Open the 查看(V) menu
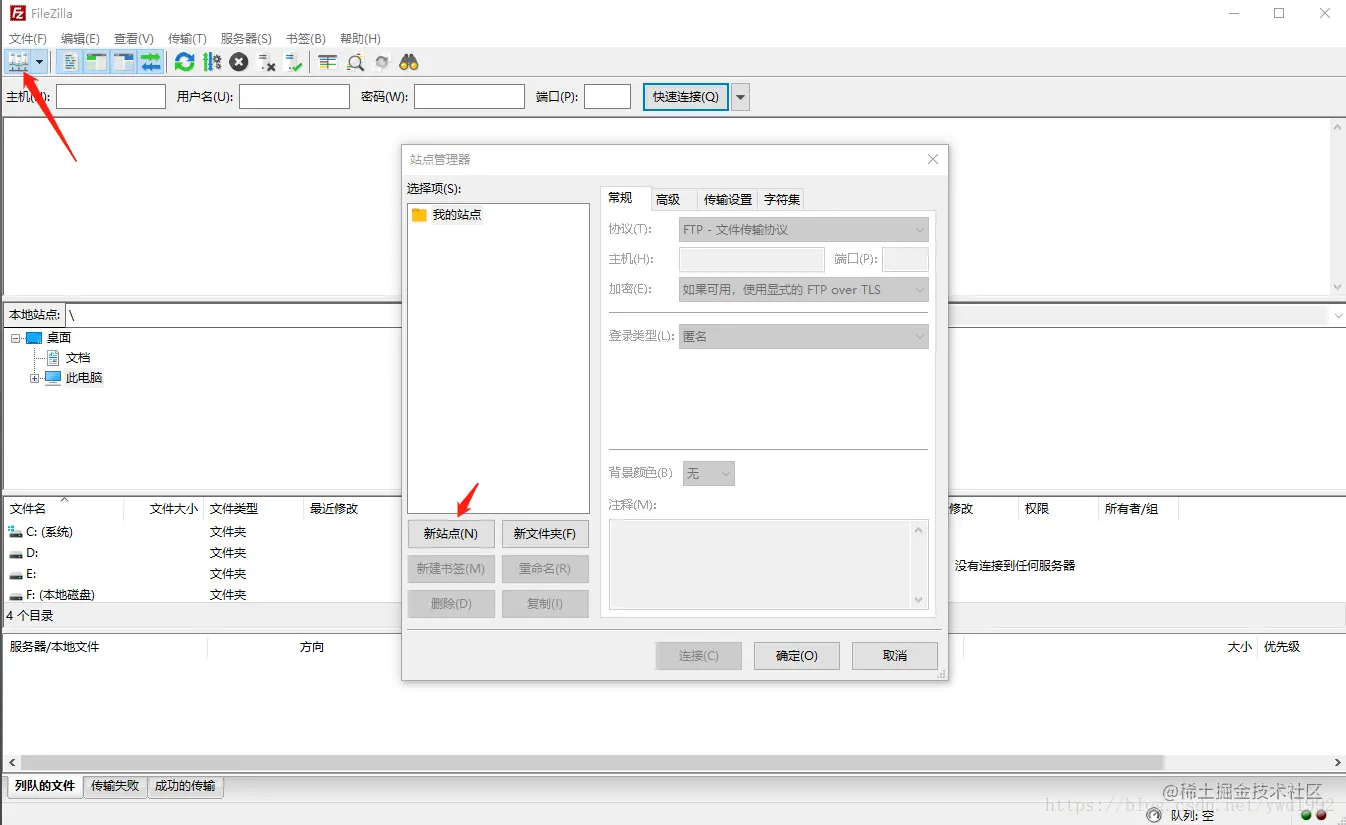1346x825 pixels. [134, 39]
